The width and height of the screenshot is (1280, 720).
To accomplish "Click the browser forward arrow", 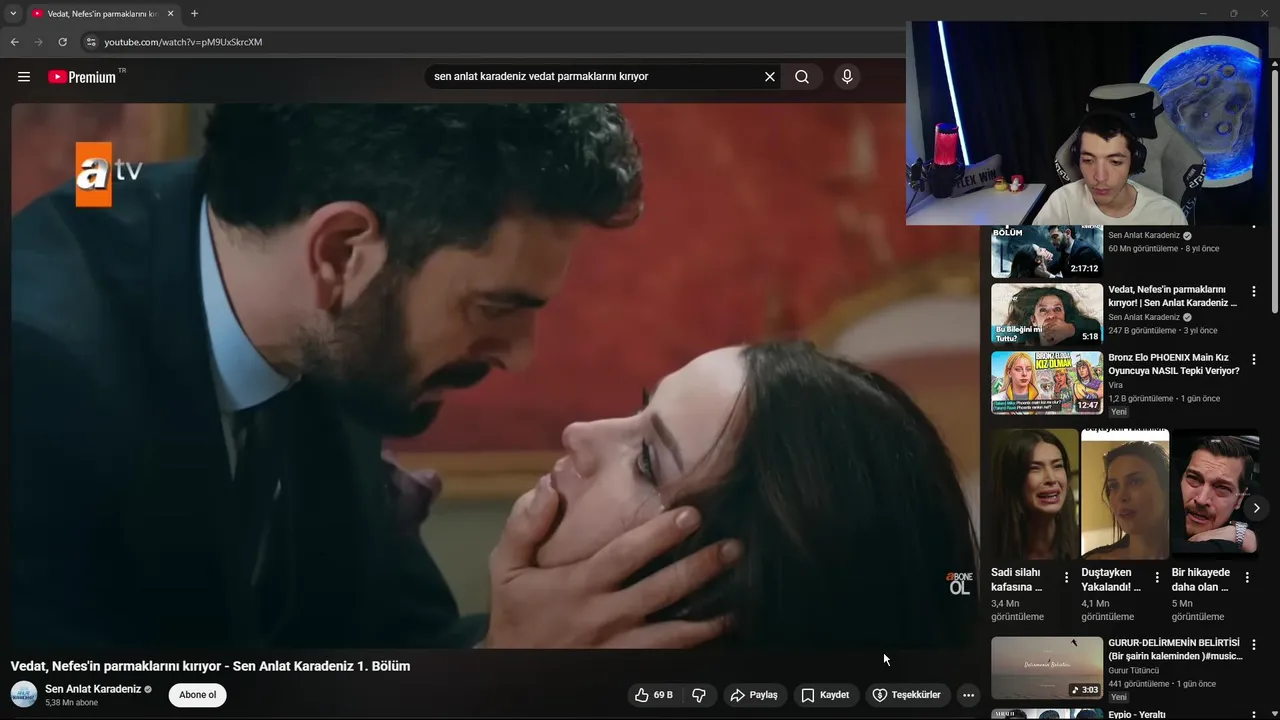I will click(38, 42).
